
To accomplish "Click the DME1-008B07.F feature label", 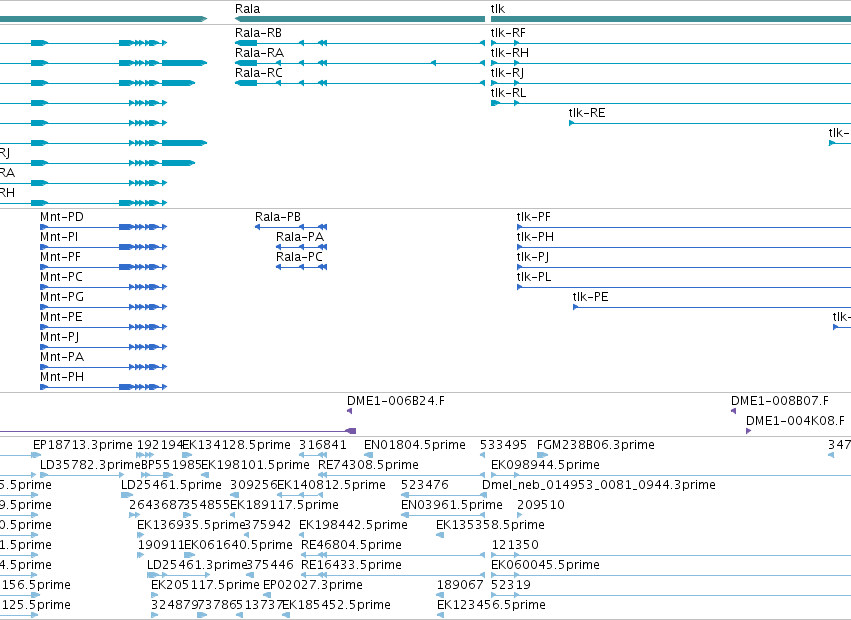I will (780, 401).
